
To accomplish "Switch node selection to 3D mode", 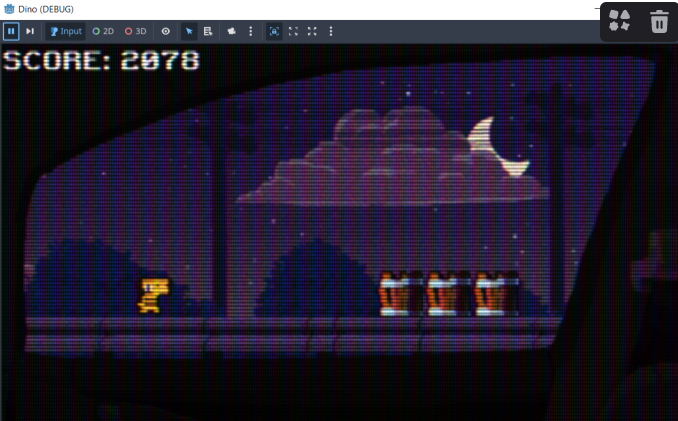I will tap(136, 31).
